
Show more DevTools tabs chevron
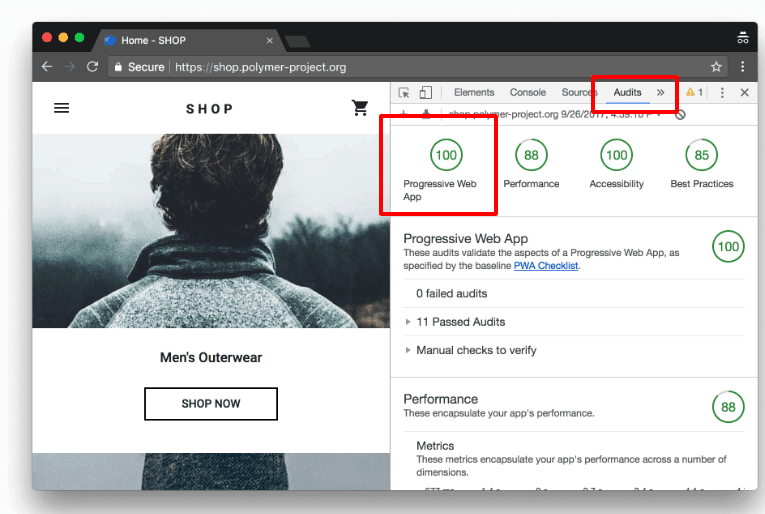click(x=660, y=92)
